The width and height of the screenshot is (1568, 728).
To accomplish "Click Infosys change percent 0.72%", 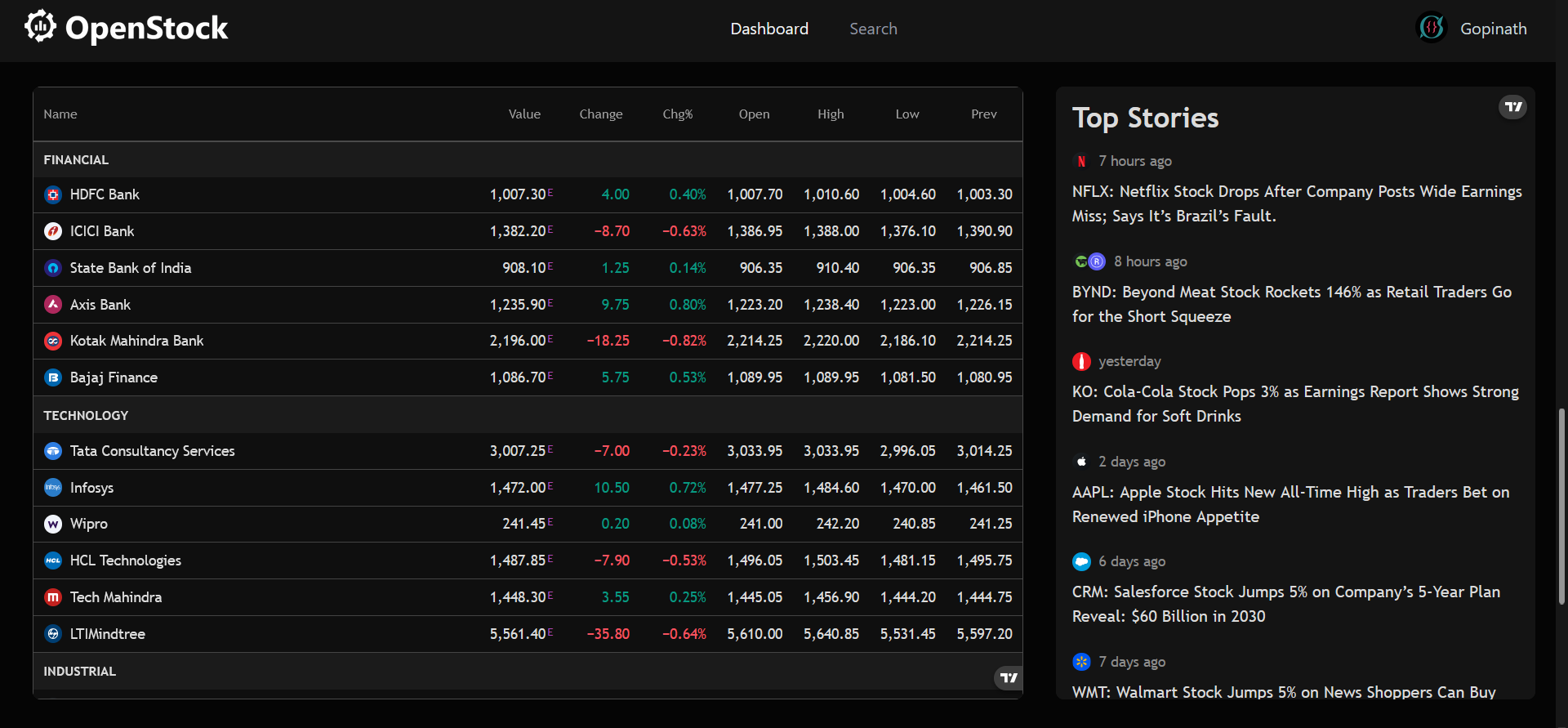I will (688, 488).
